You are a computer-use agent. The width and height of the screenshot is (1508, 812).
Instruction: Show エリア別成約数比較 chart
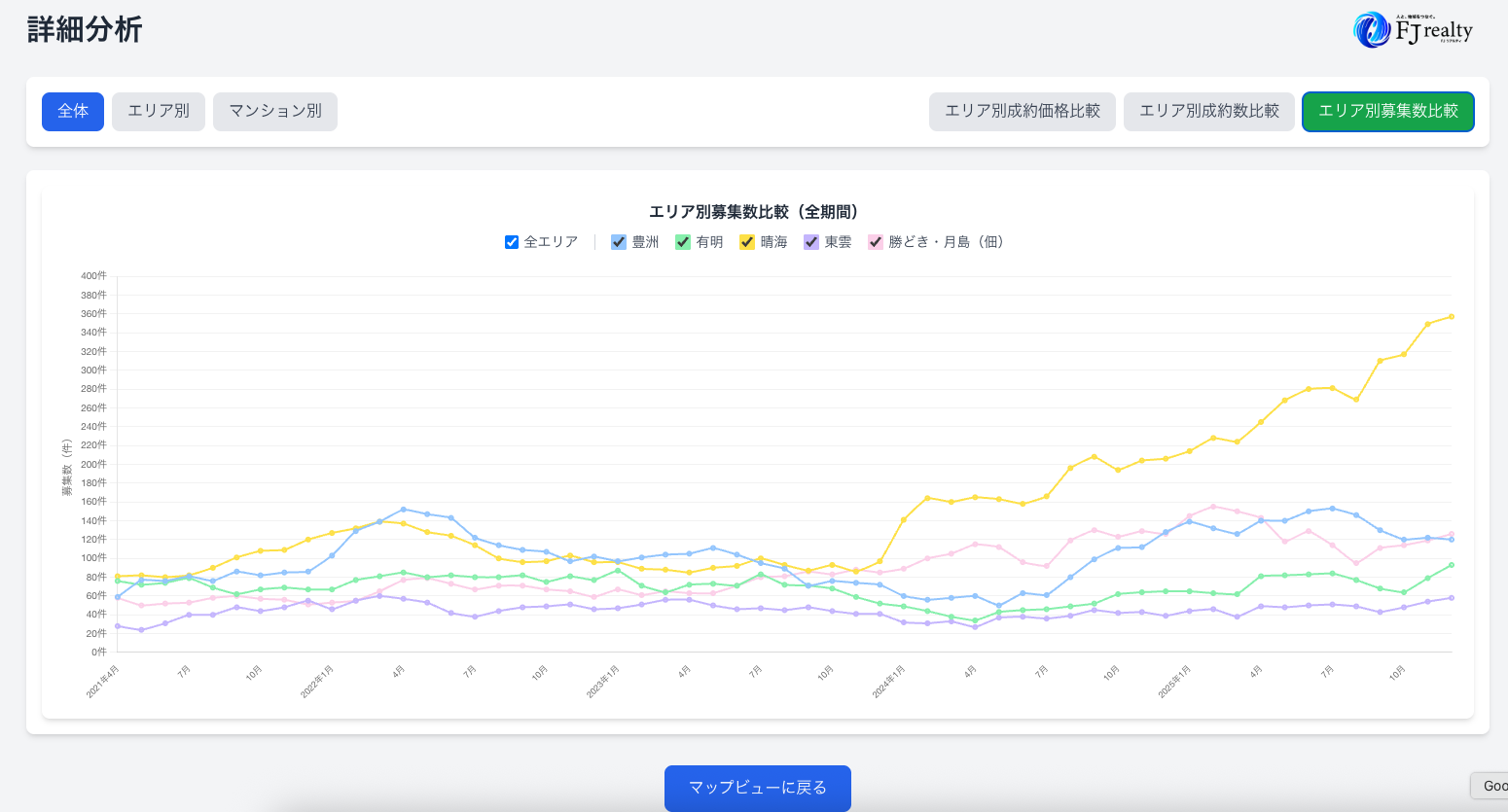coord(1208,112)
